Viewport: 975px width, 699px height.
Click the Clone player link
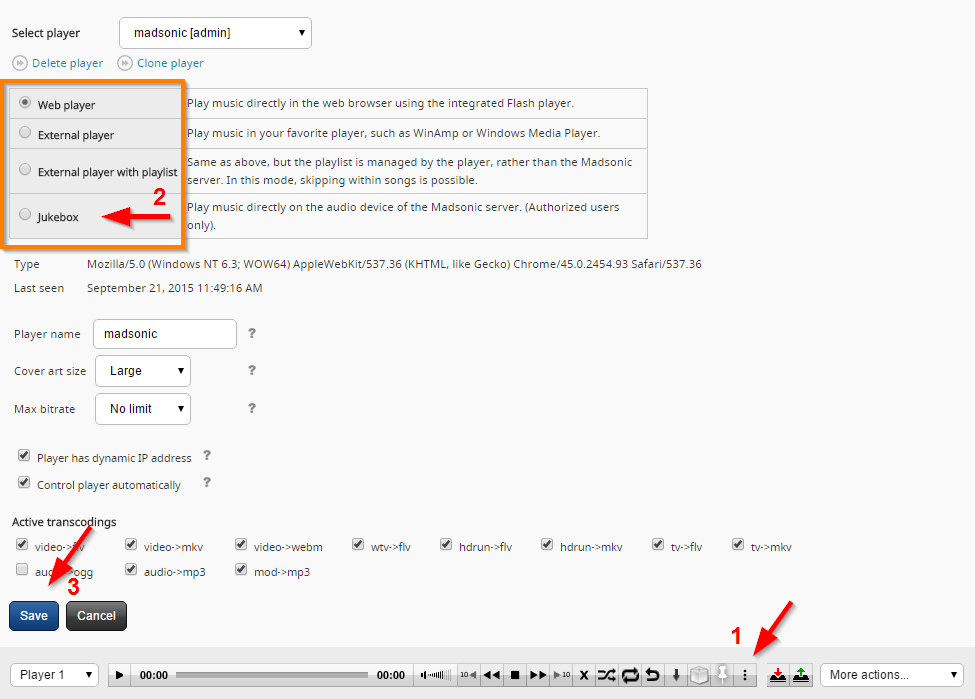(169, 63)
